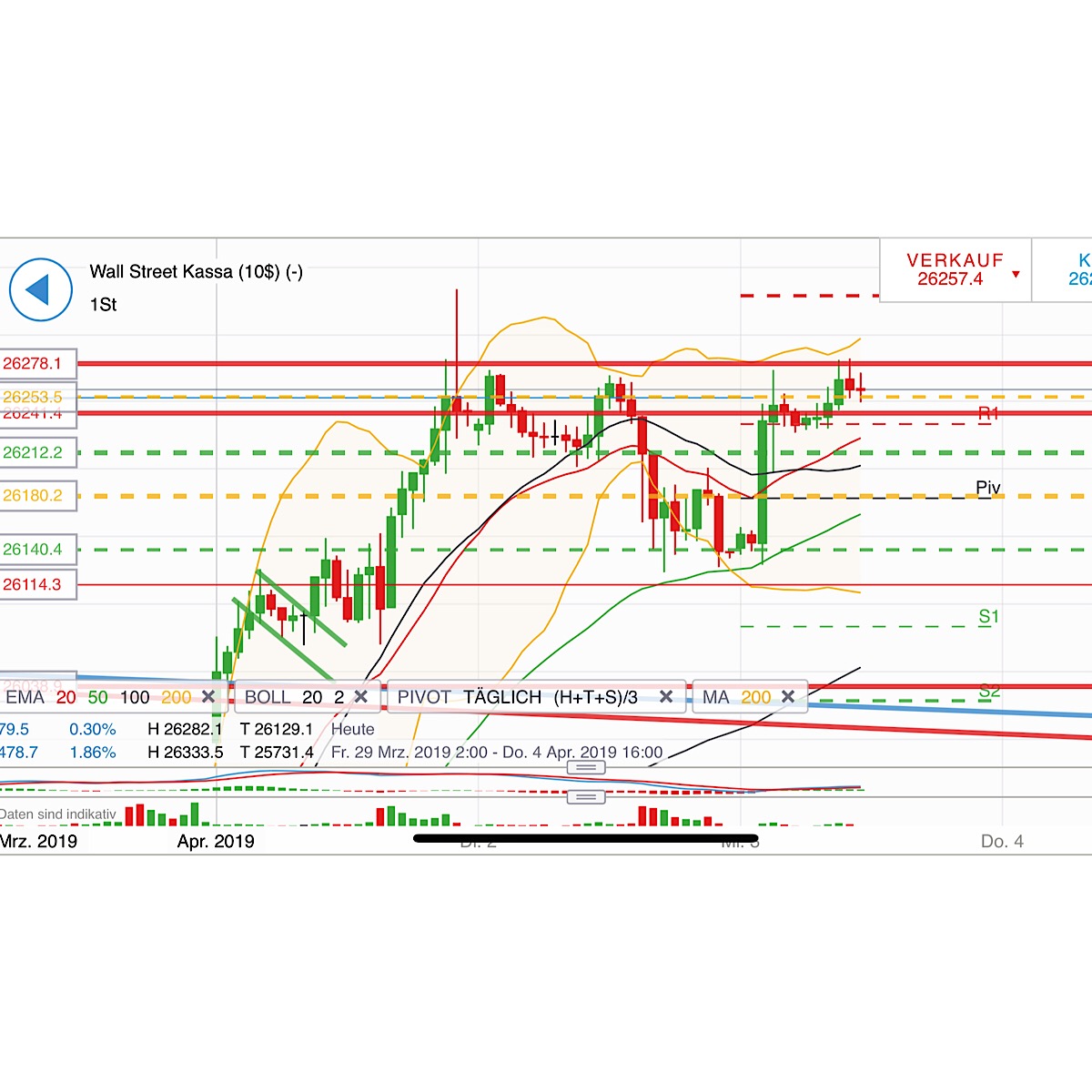Click the Wall Street Kassa title
The image size is (1092, 1092).
(198, 271)
